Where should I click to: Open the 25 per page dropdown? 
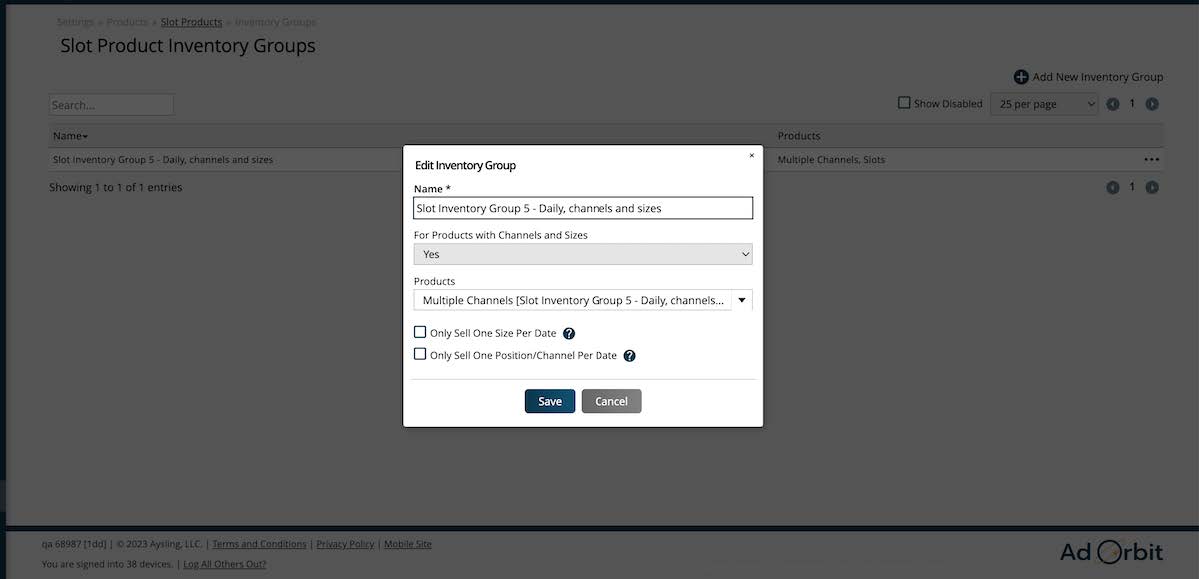pos(1044,104)
